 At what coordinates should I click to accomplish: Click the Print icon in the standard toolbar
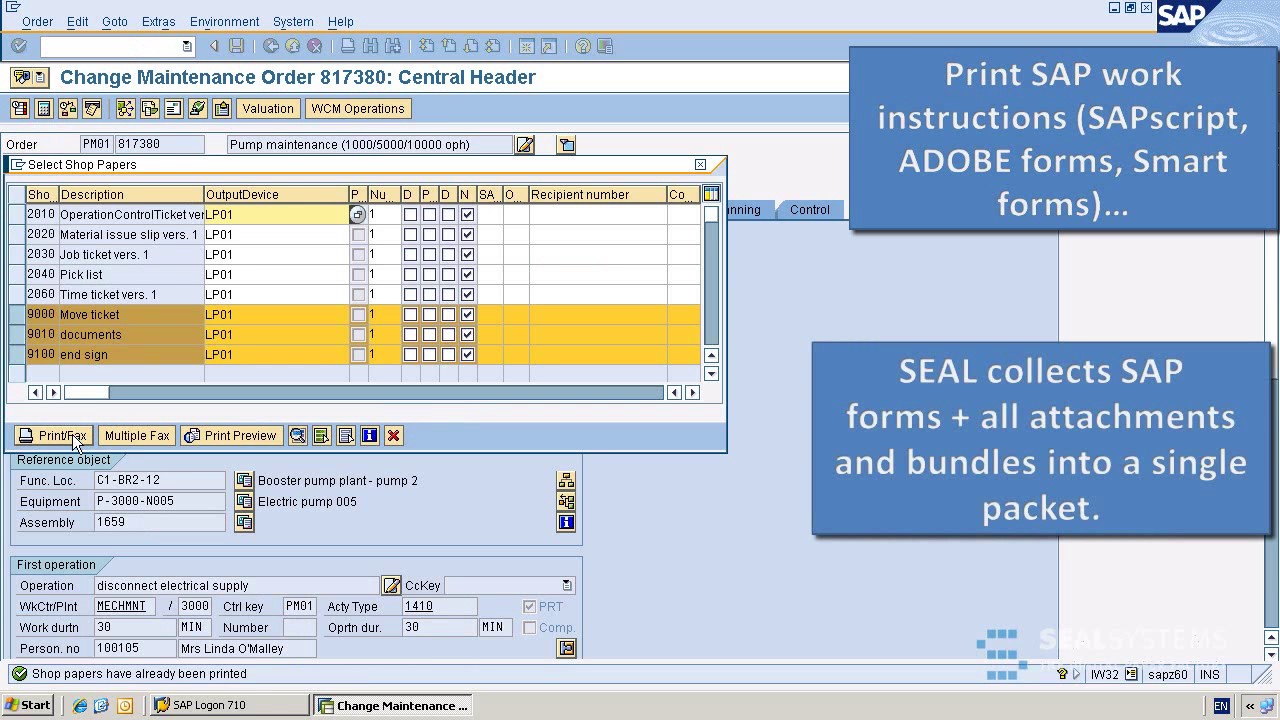click(x=348, y=46)
